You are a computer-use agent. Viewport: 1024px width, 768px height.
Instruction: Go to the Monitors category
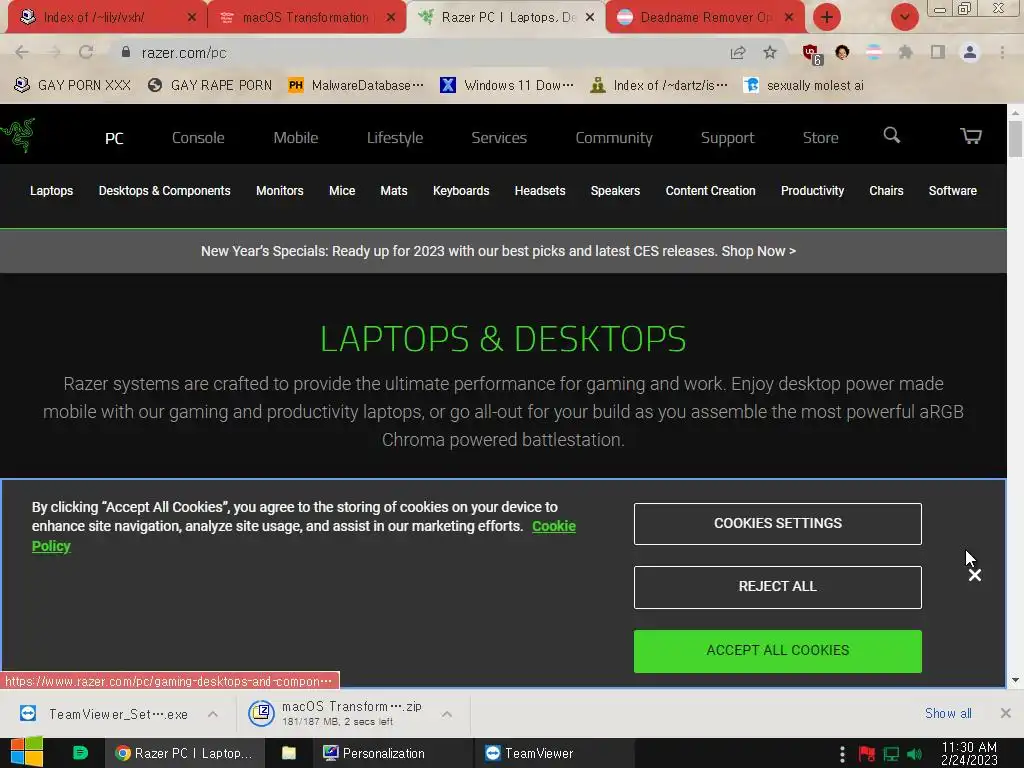click(280, 191)
